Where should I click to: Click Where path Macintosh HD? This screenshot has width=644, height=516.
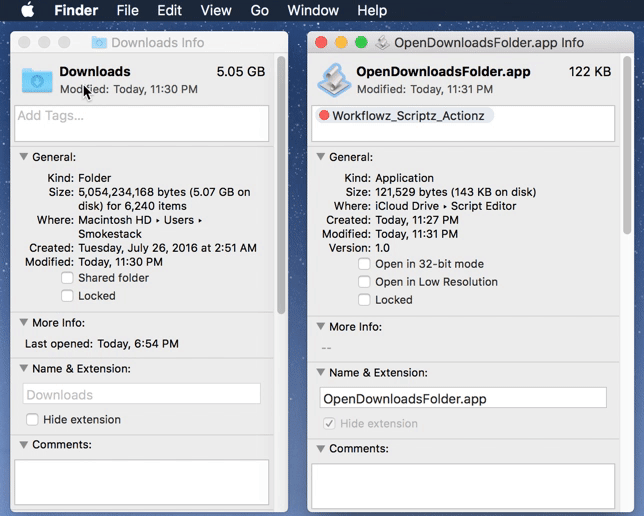click(x=115, y=220)
